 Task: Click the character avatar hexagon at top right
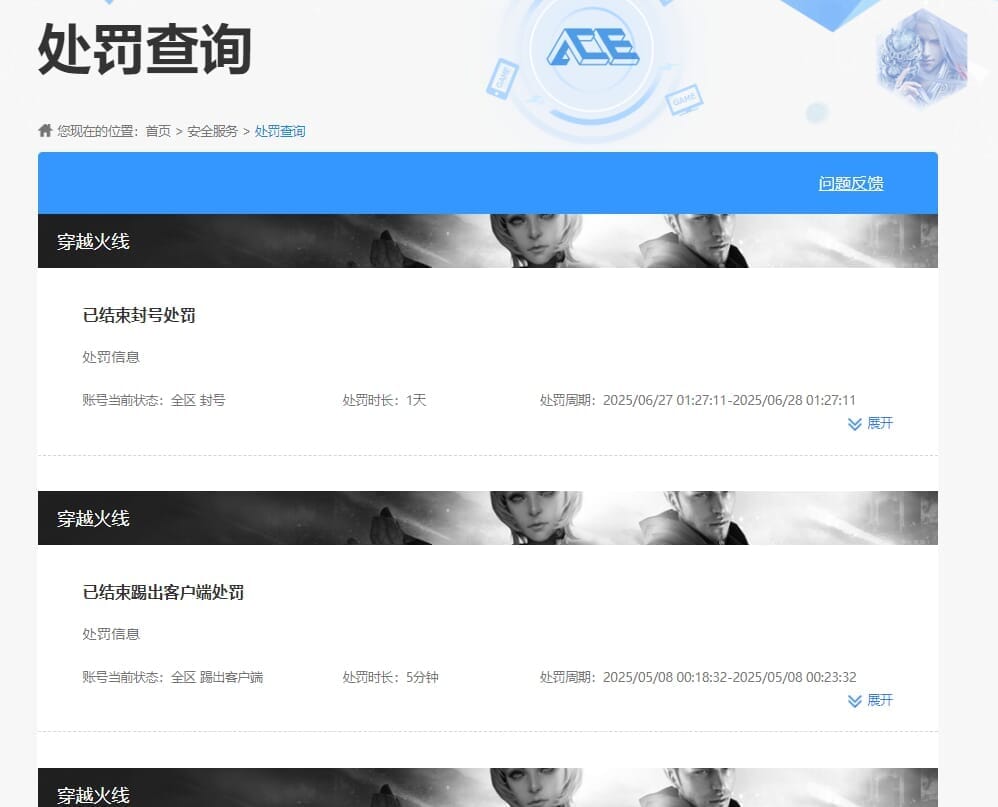923,59
